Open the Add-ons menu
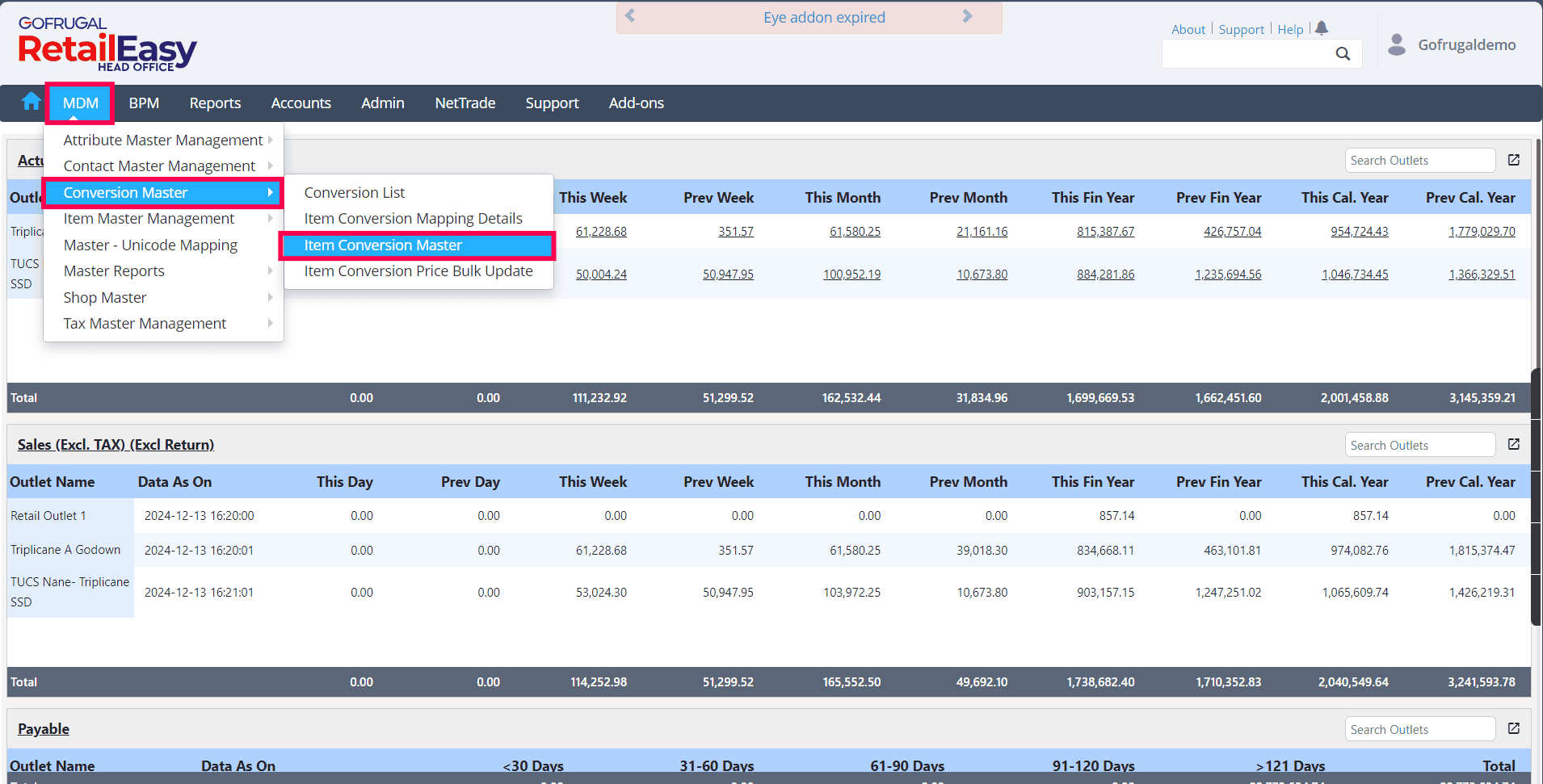This screenshot has width=1543, height=784. coord(637,103)
